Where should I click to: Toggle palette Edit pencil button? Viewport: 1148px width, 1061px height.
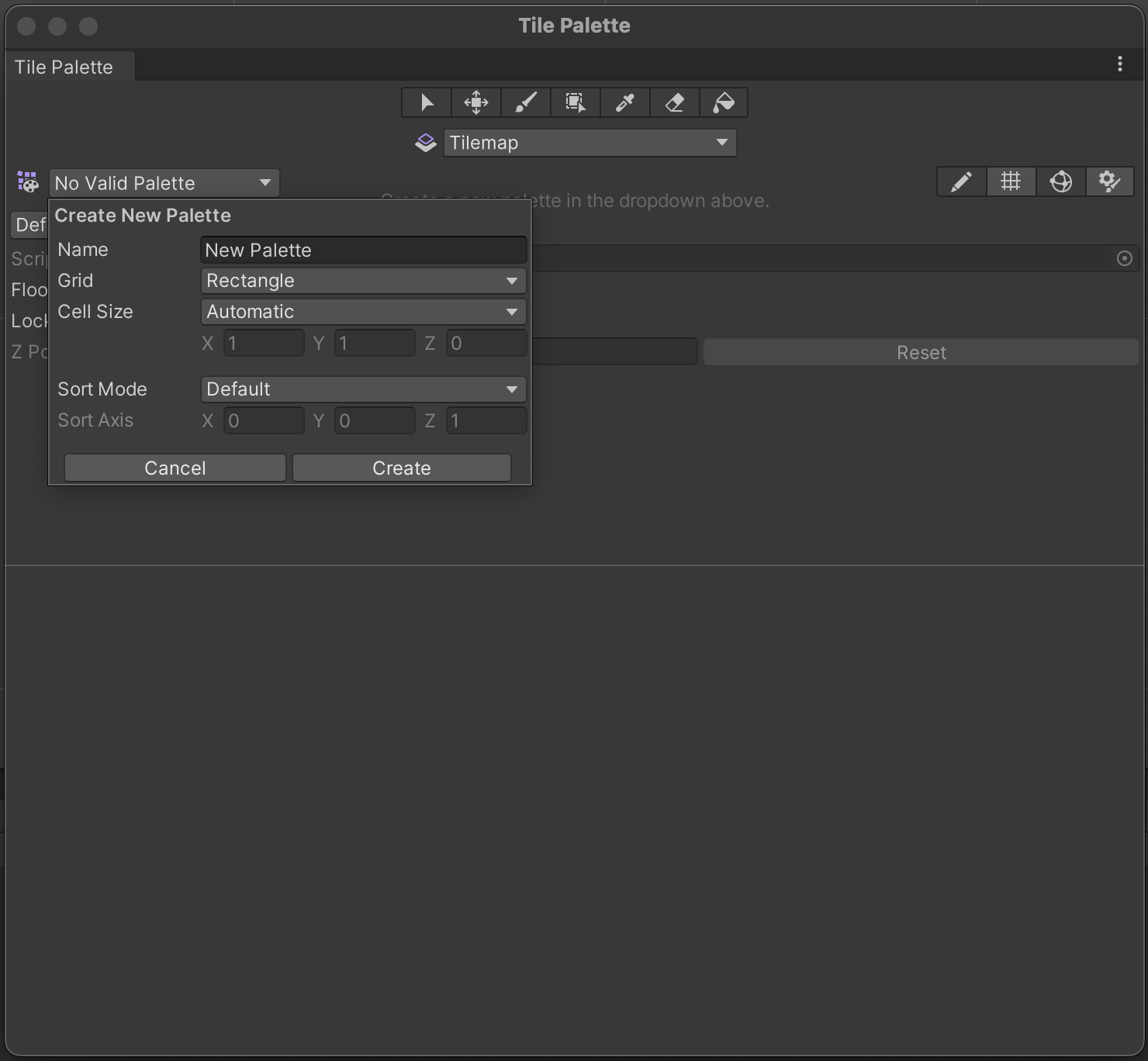coord(961,182)
